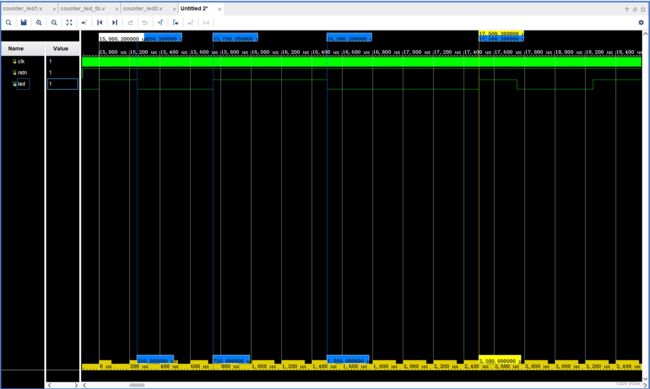Zoom in on the waveform
The image size is (650, 389).
pos(39,22)
